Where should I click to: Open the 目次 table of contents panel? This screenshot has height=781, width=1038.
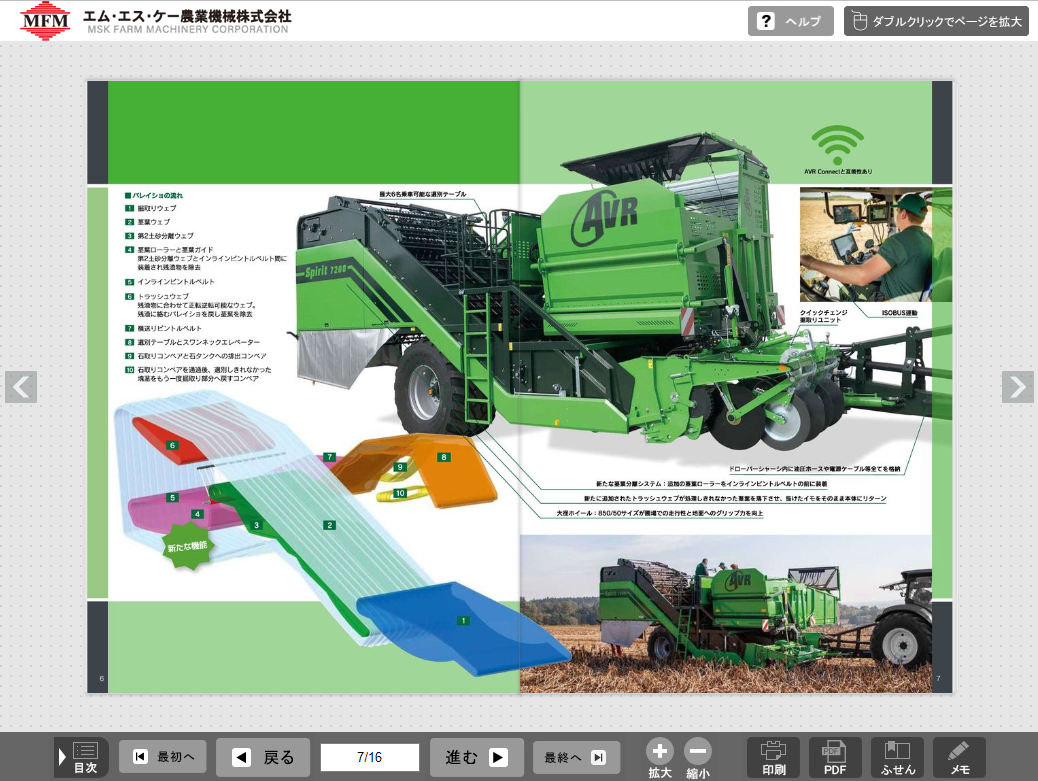(x=81, y=758)
